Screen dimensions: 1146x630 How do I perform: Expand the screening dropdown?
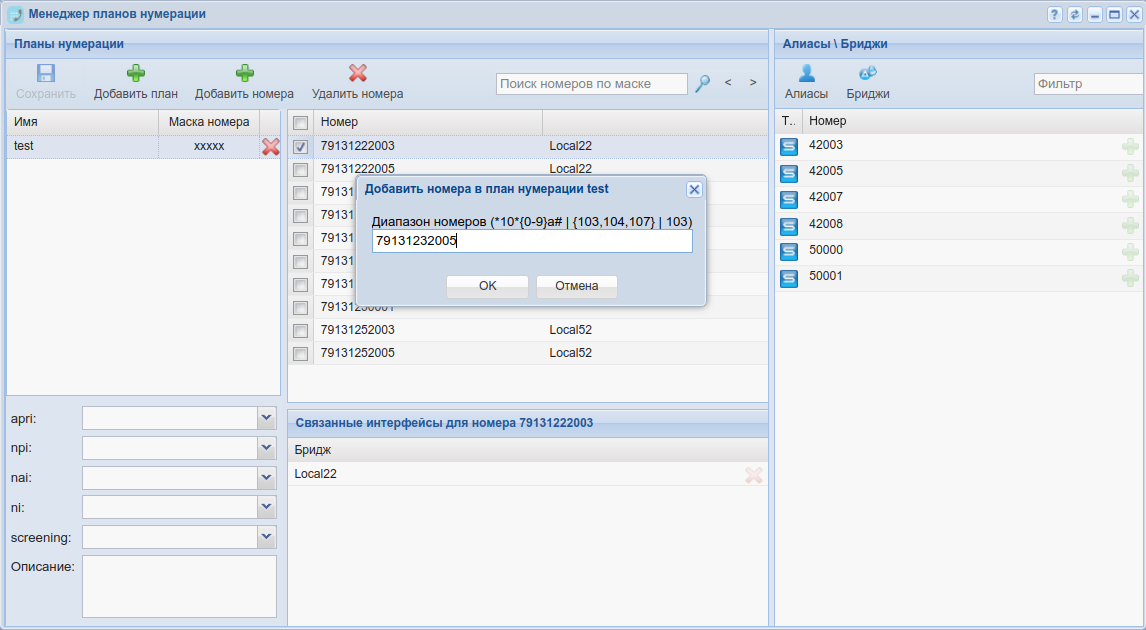[x=266, y=537]
